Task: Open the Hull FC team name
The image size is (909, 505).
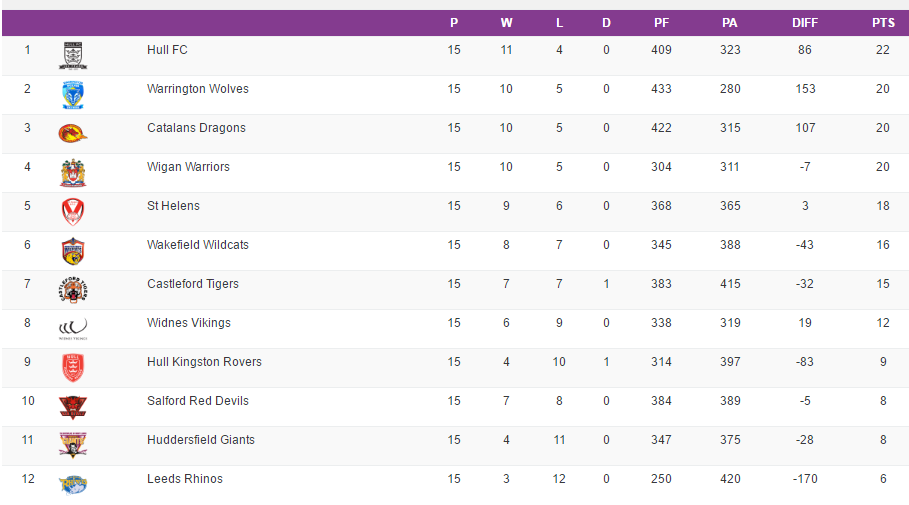Action: point(167,50)
